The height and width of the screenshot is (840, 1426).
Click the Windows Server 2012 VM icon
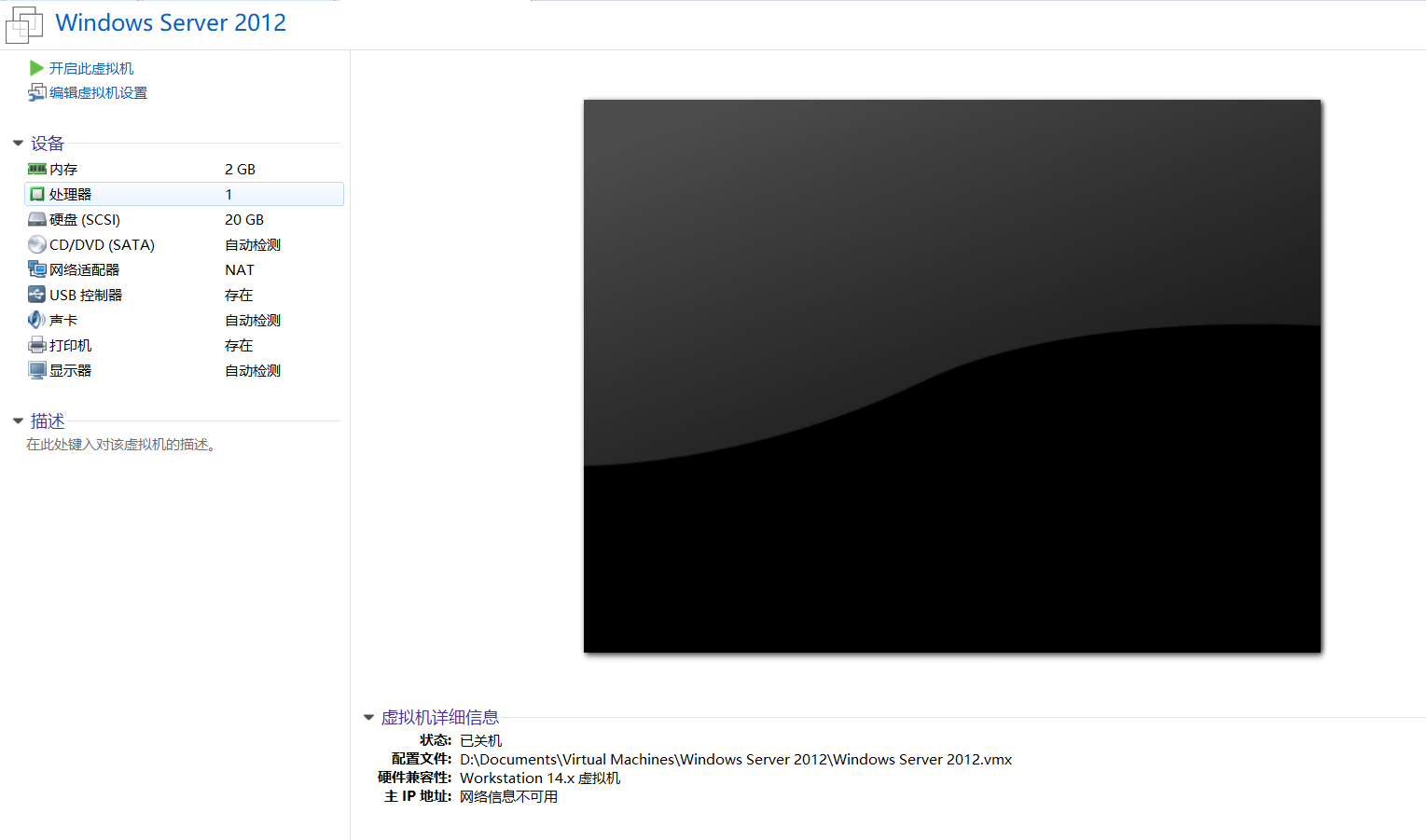(x=23, y=23)
